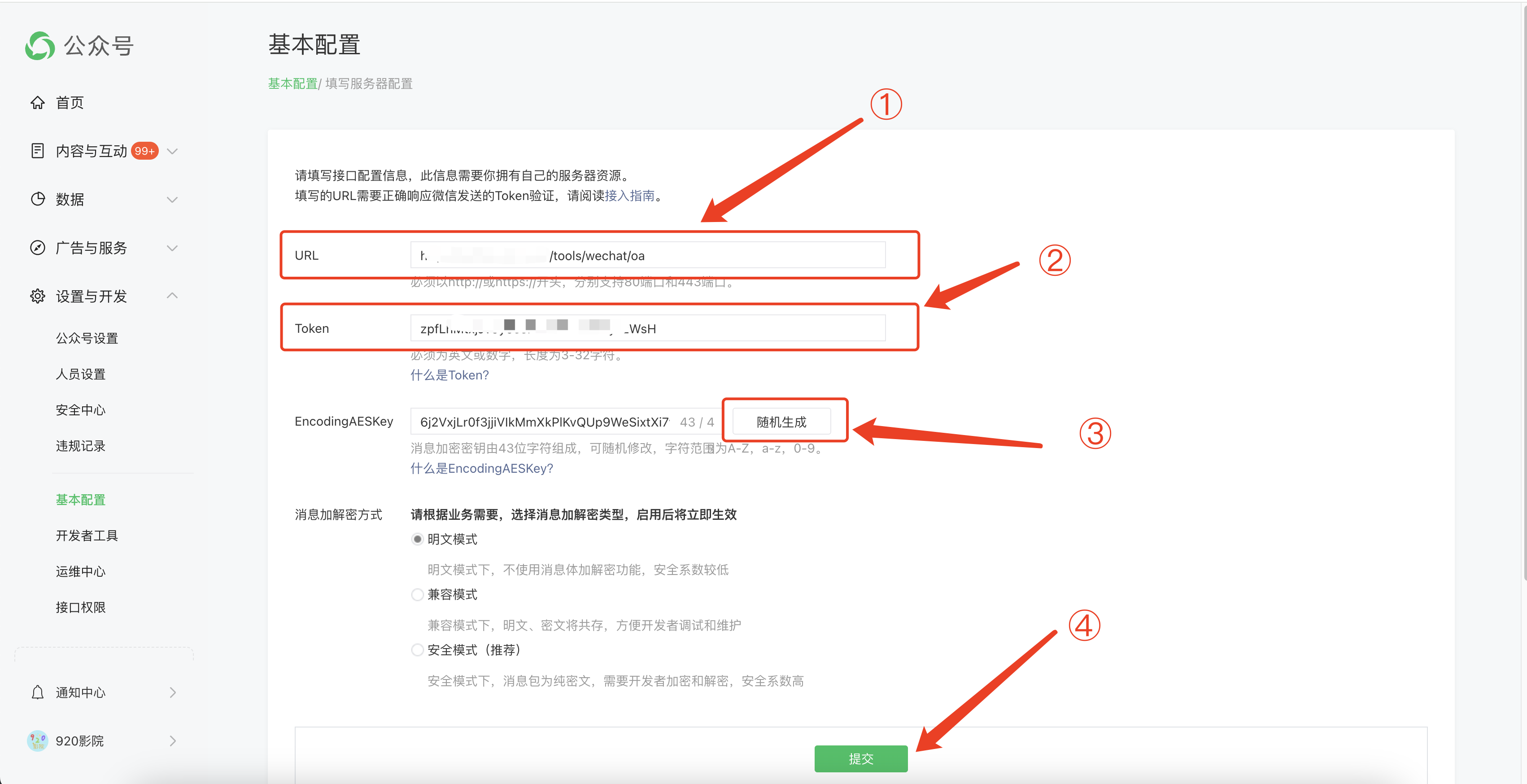Open the 数据 pie chart icon
The height and width of the screenshot is (784, 1527).
[37, 199]
